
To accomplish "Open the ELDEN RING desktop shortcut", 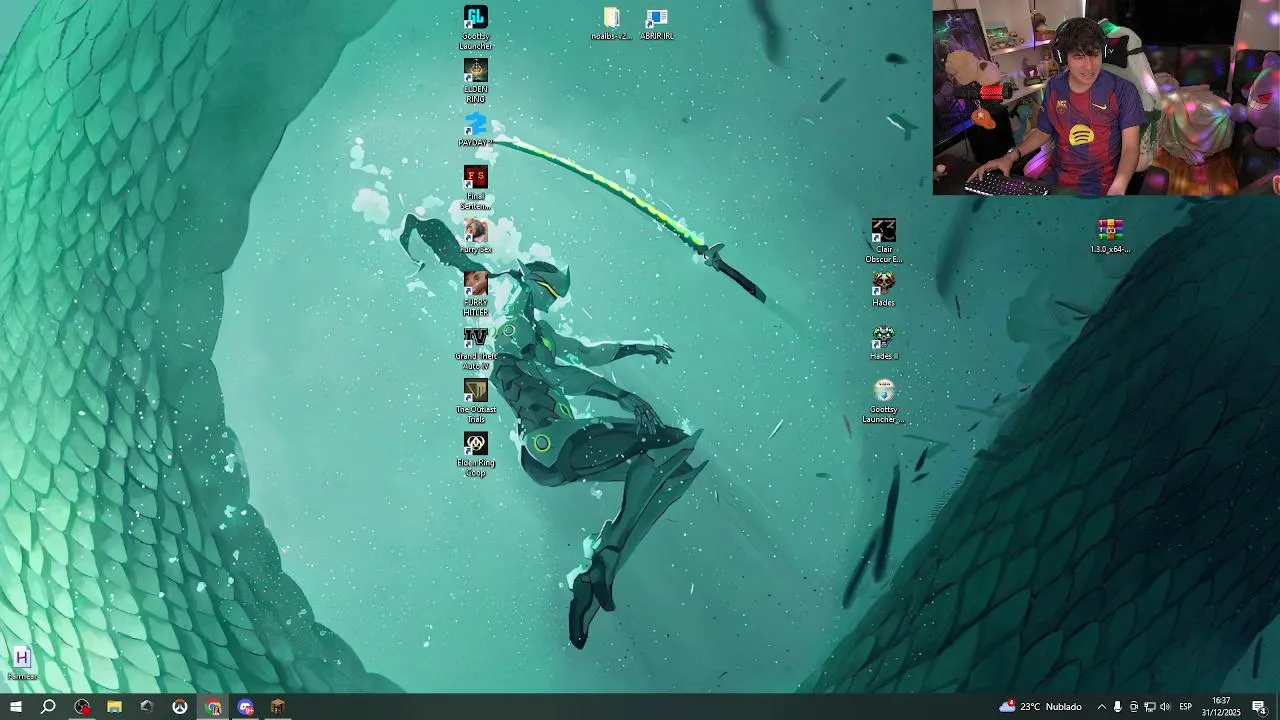I will point(476,81).
